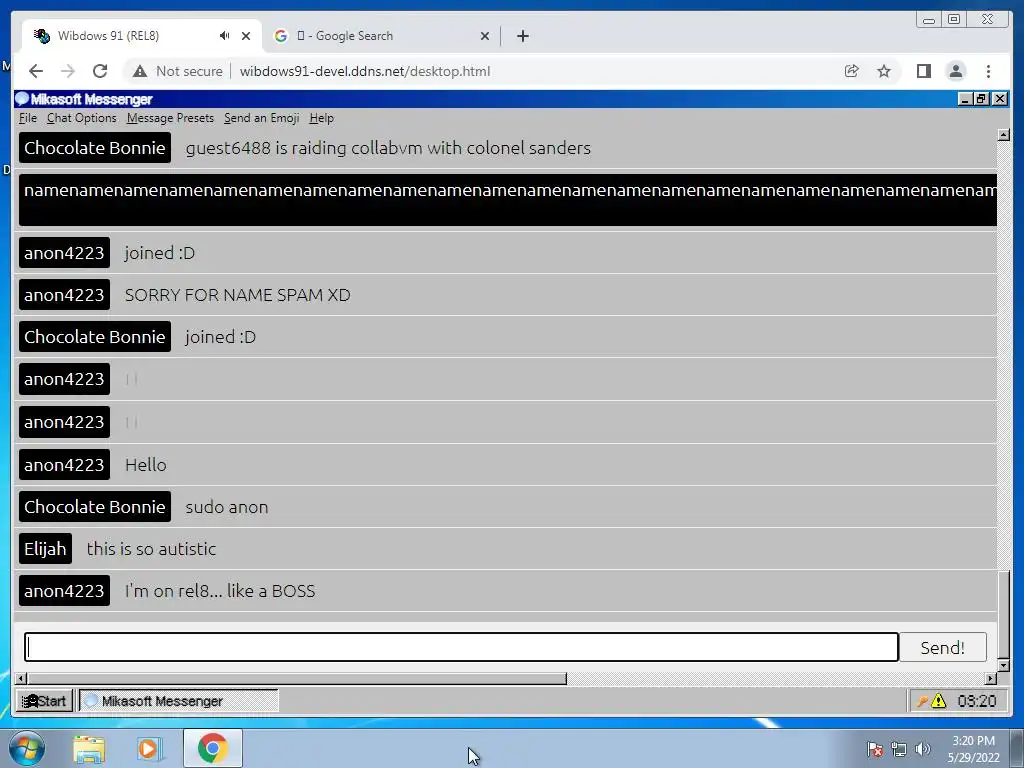This screenshot has width=1024, height=768.
Task: Click the horizontal scrollbar right arrow
Action: [x=991, y=679]
